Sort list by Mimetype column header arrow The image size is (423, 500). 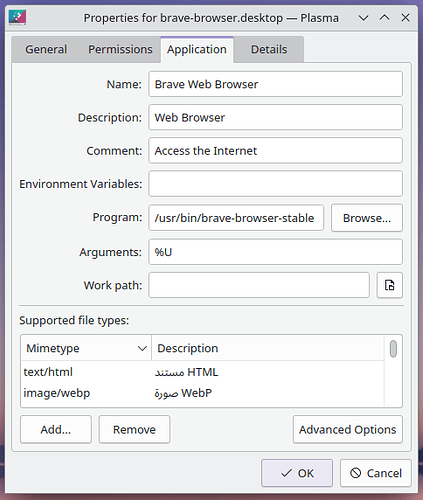coord(142,349)
